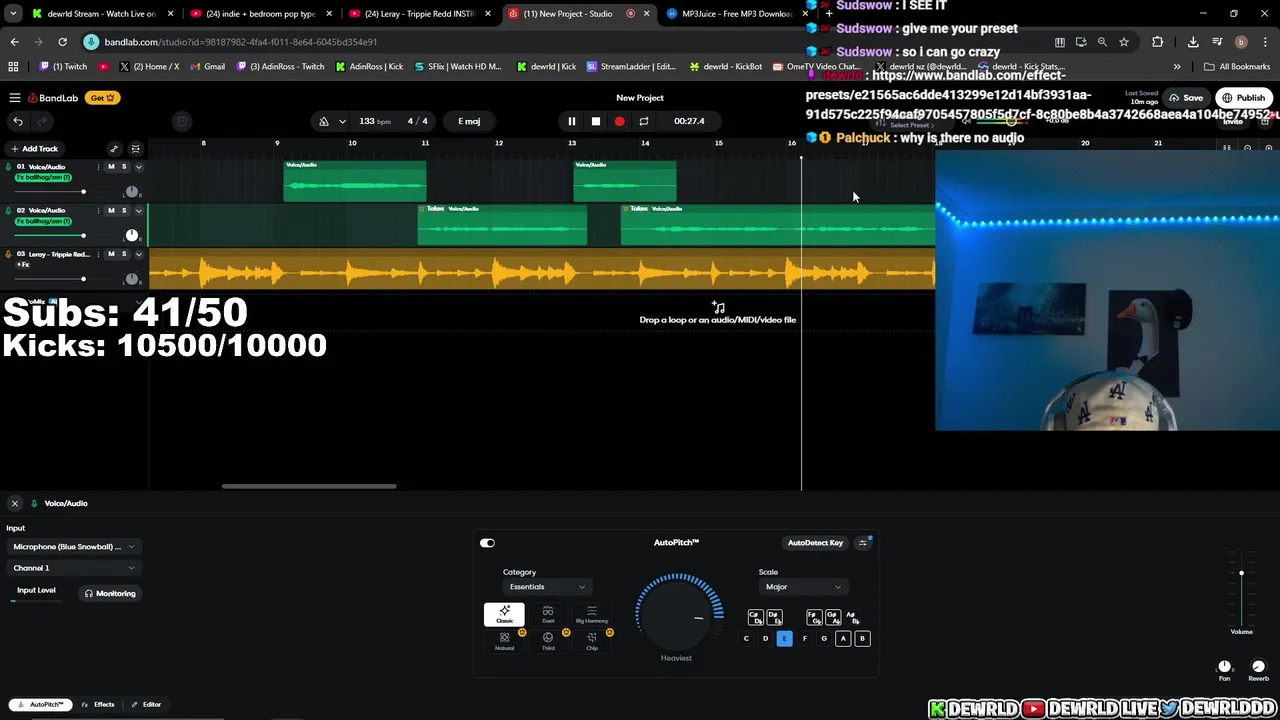1280x720 pixels.
Task: Click the undo arrow icon
Action: click(18, 121)
